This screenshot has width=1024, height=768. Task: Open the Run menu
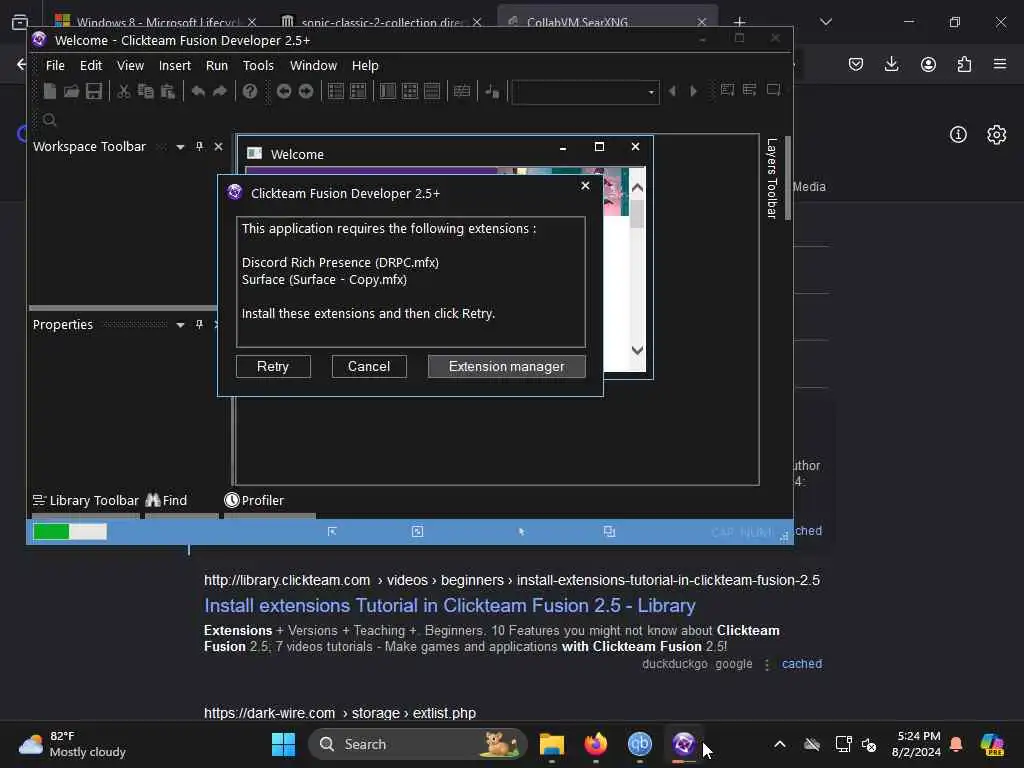pos(217,65)
